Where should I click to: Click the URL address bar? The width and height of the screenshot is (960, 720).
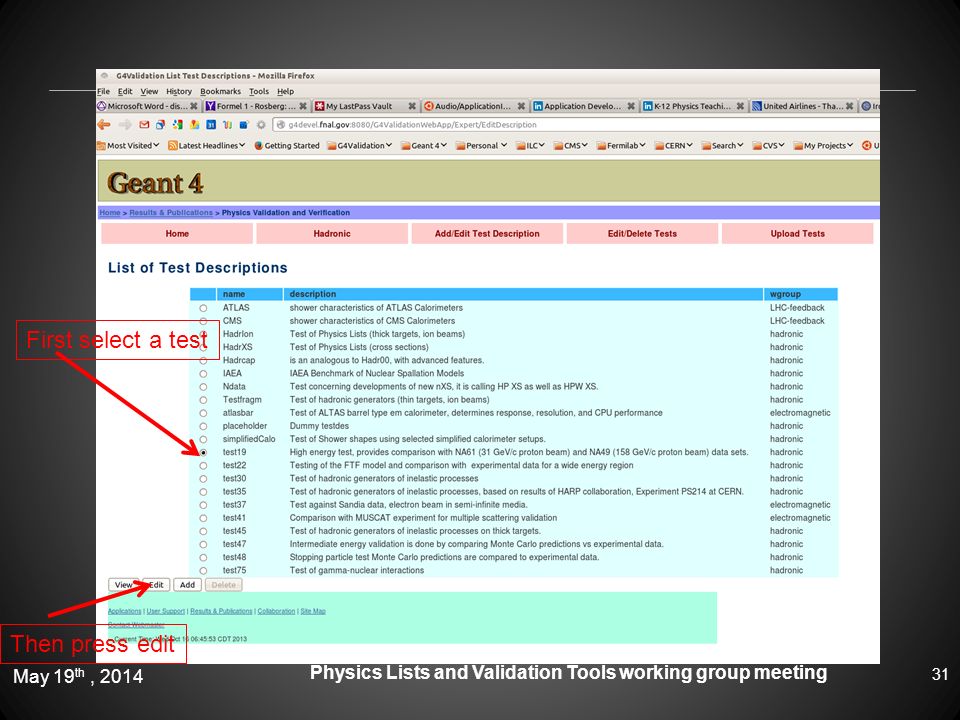point(576,125)
